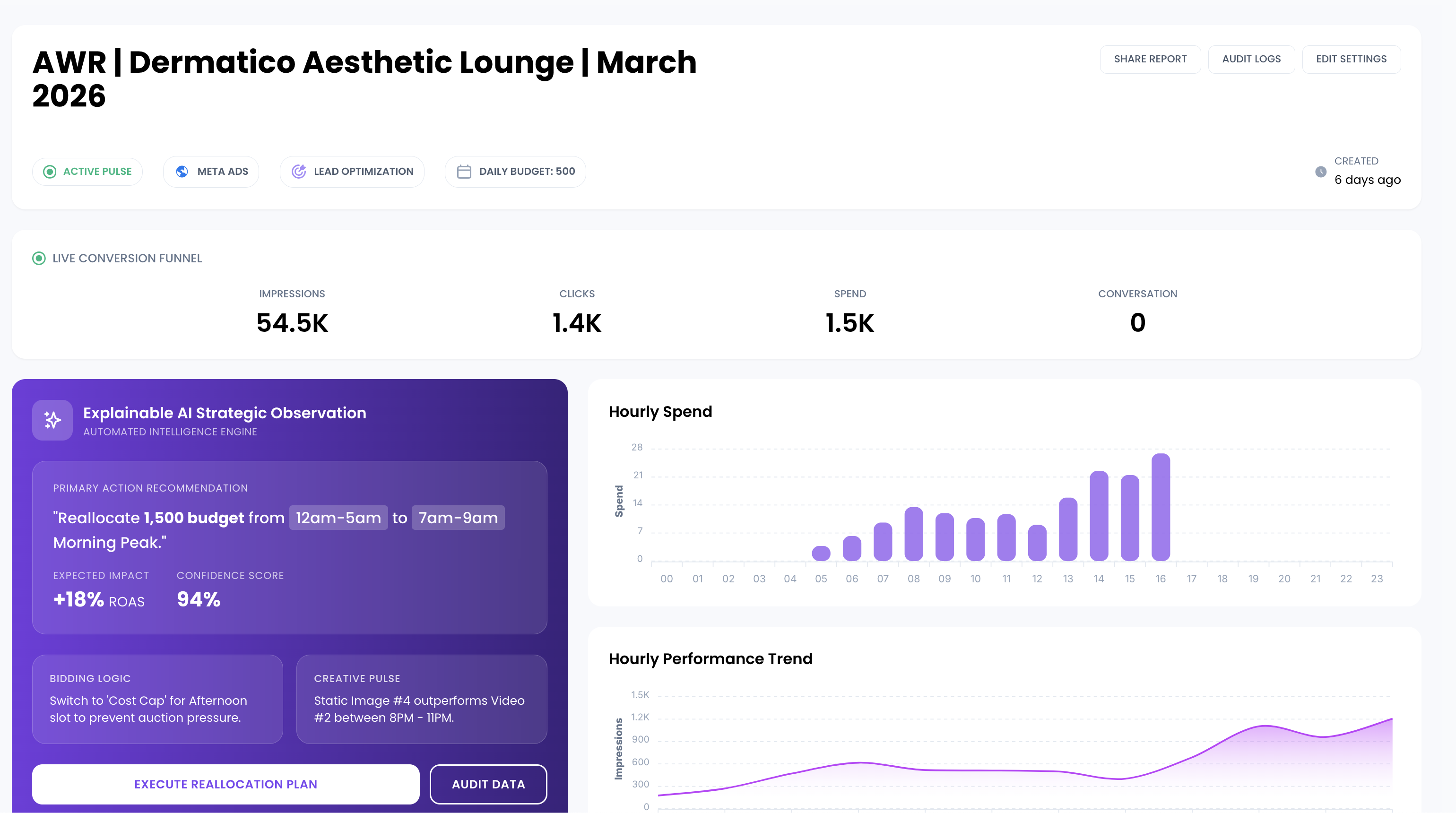Screen dimensions: 1456x813
Task: Select the Active Pulse status pill
Action: [87, 172]
